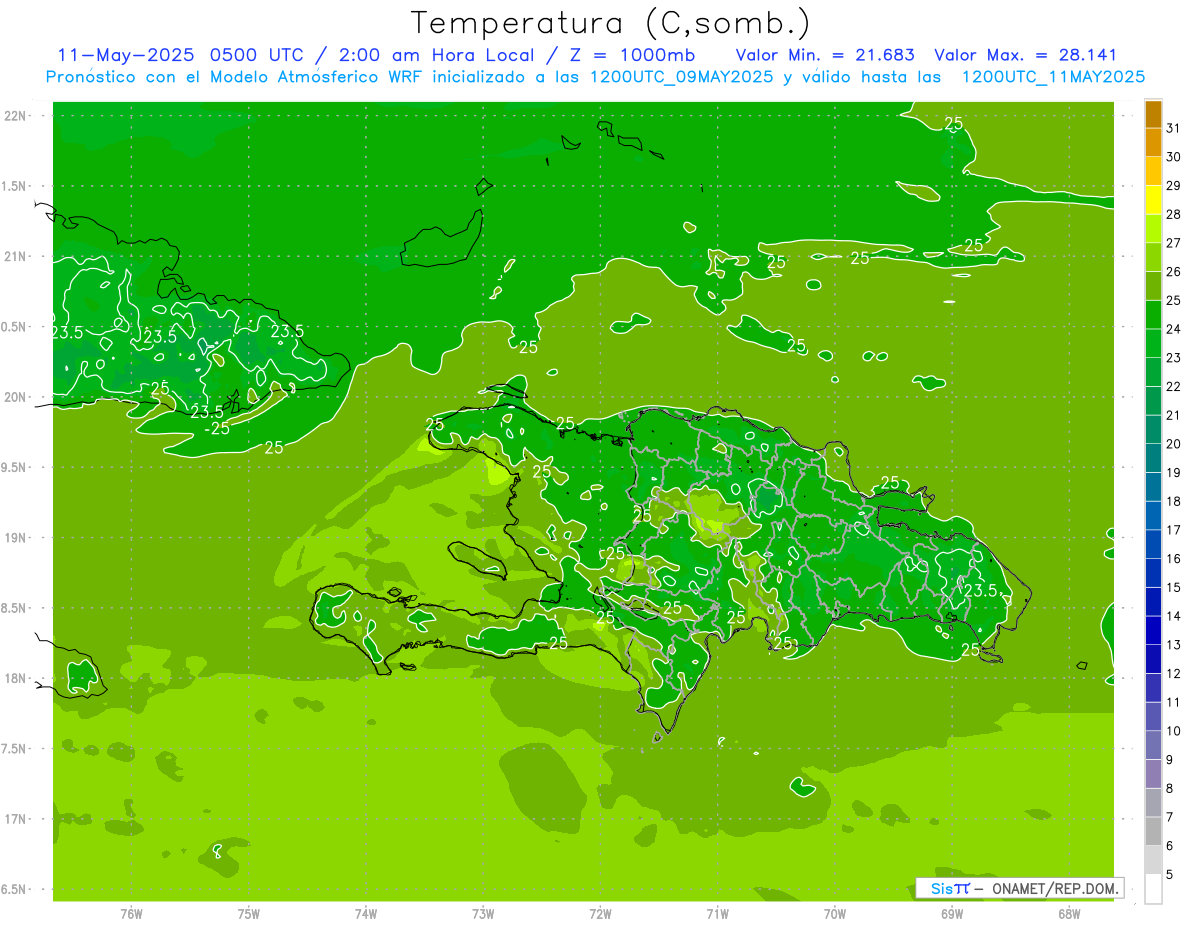Click the "7.5N" latitude axis label
The height and width of the screenshot is (927, 1200).
[15, 749]
